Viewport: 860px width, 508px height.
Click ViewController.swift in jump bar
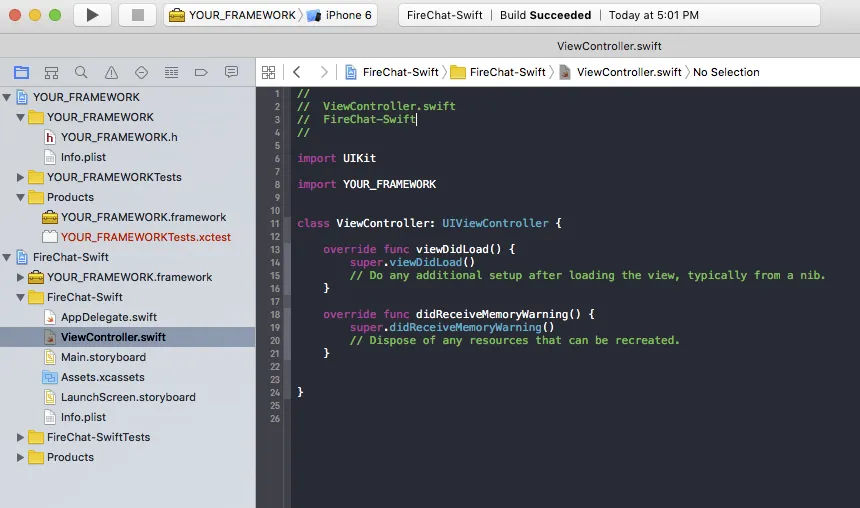[x=620, y=72]
